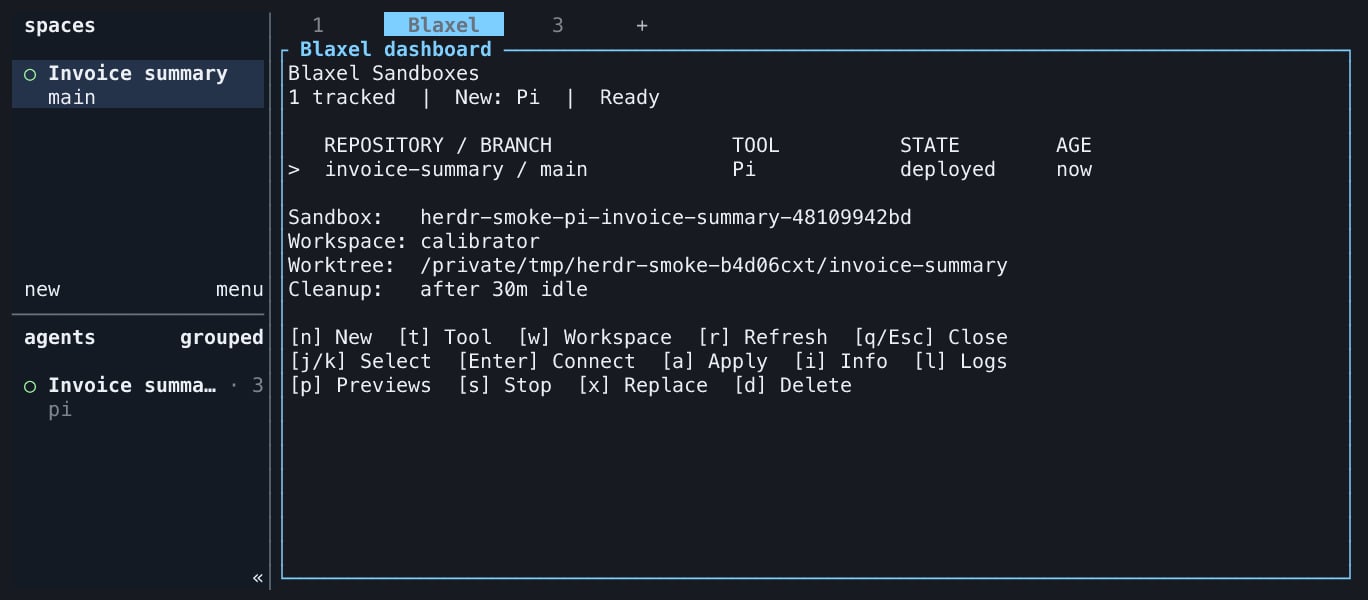Click the [s] Stop shortcut
Viewport: 1368px width, 600px height.
[504, 386]
